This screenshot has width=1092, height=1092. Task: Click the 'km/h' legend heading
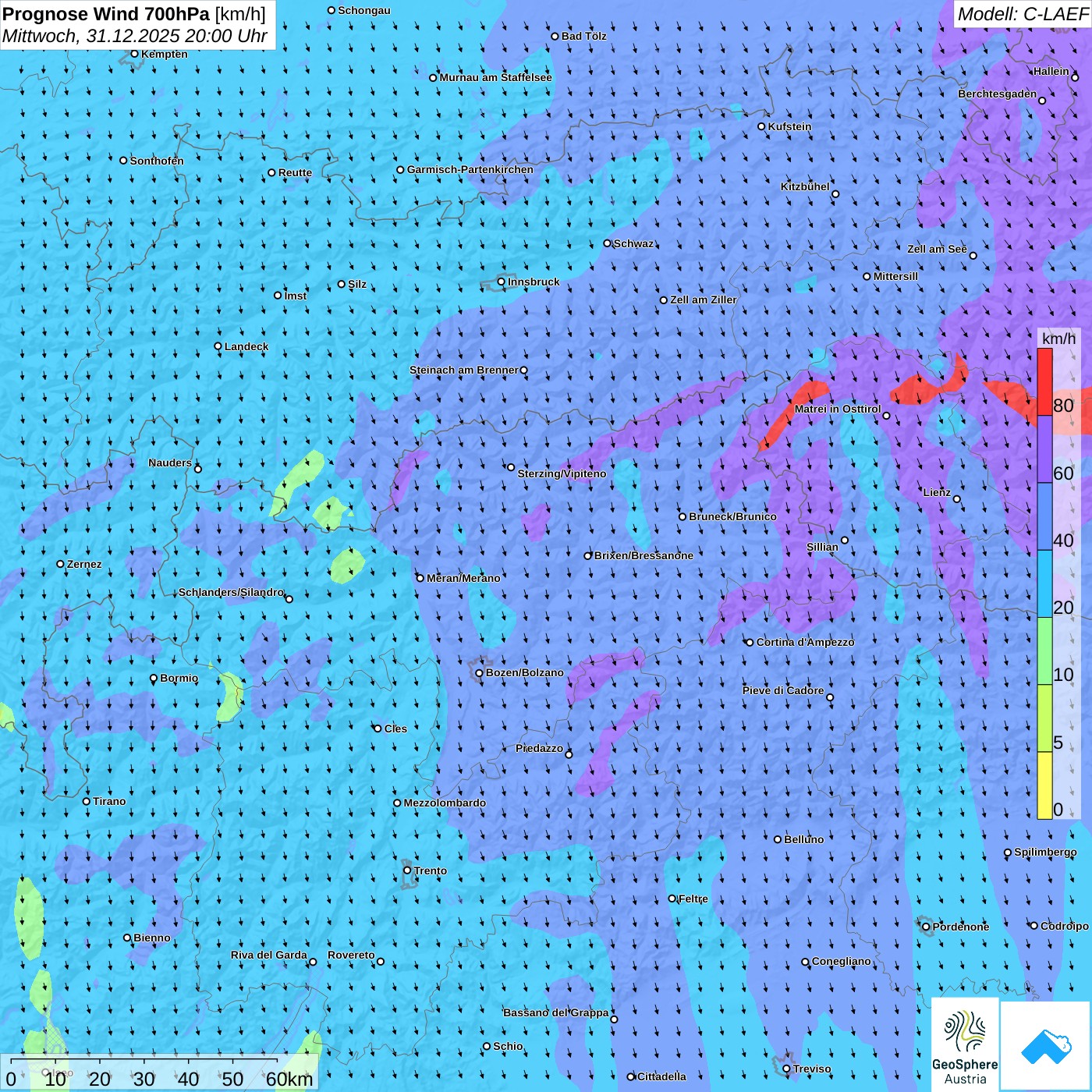pyautogui.click(x=1058, y=338)
